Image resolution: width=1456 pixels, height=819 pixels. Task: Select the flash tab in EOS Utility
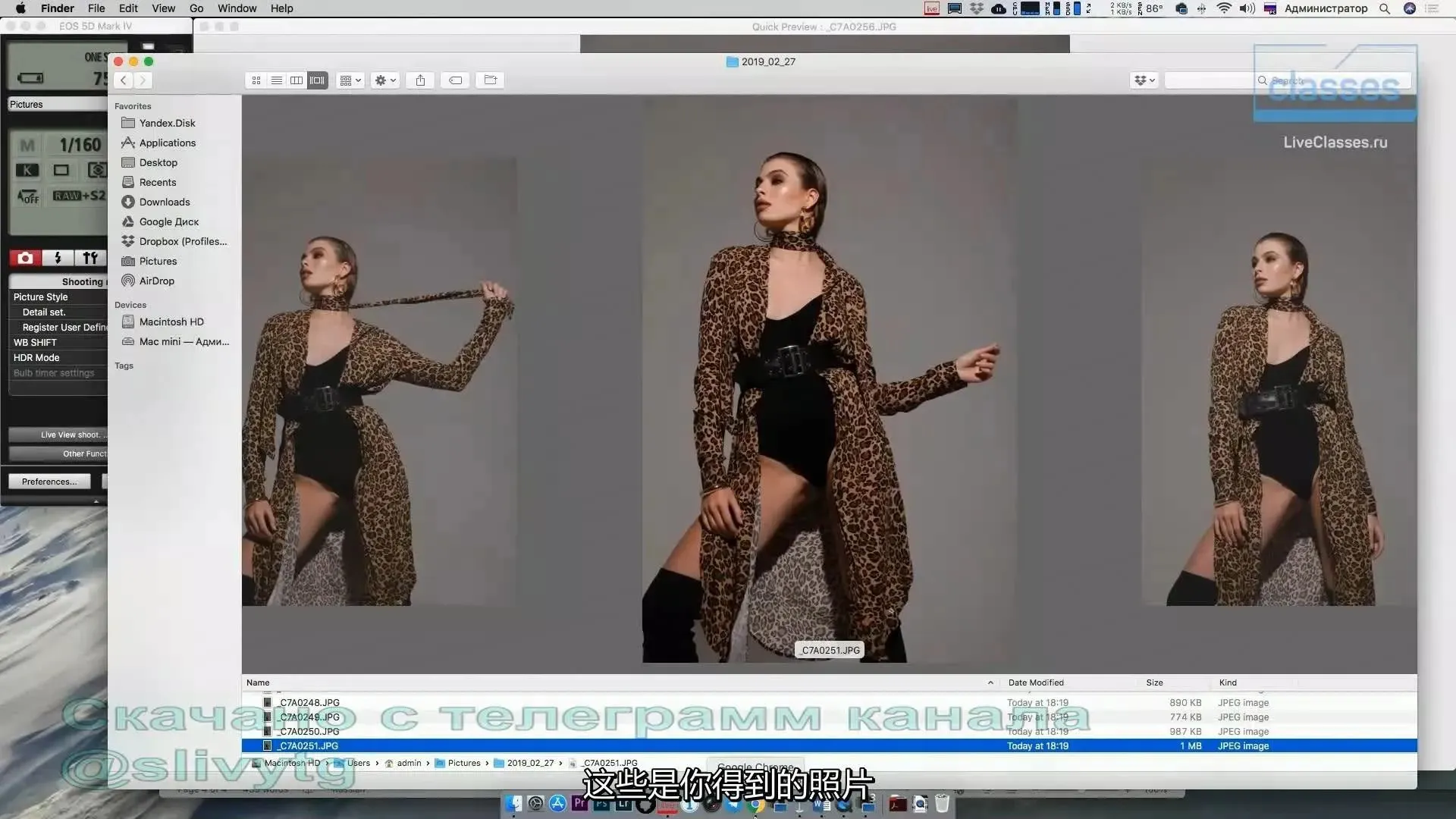[58, 258]
